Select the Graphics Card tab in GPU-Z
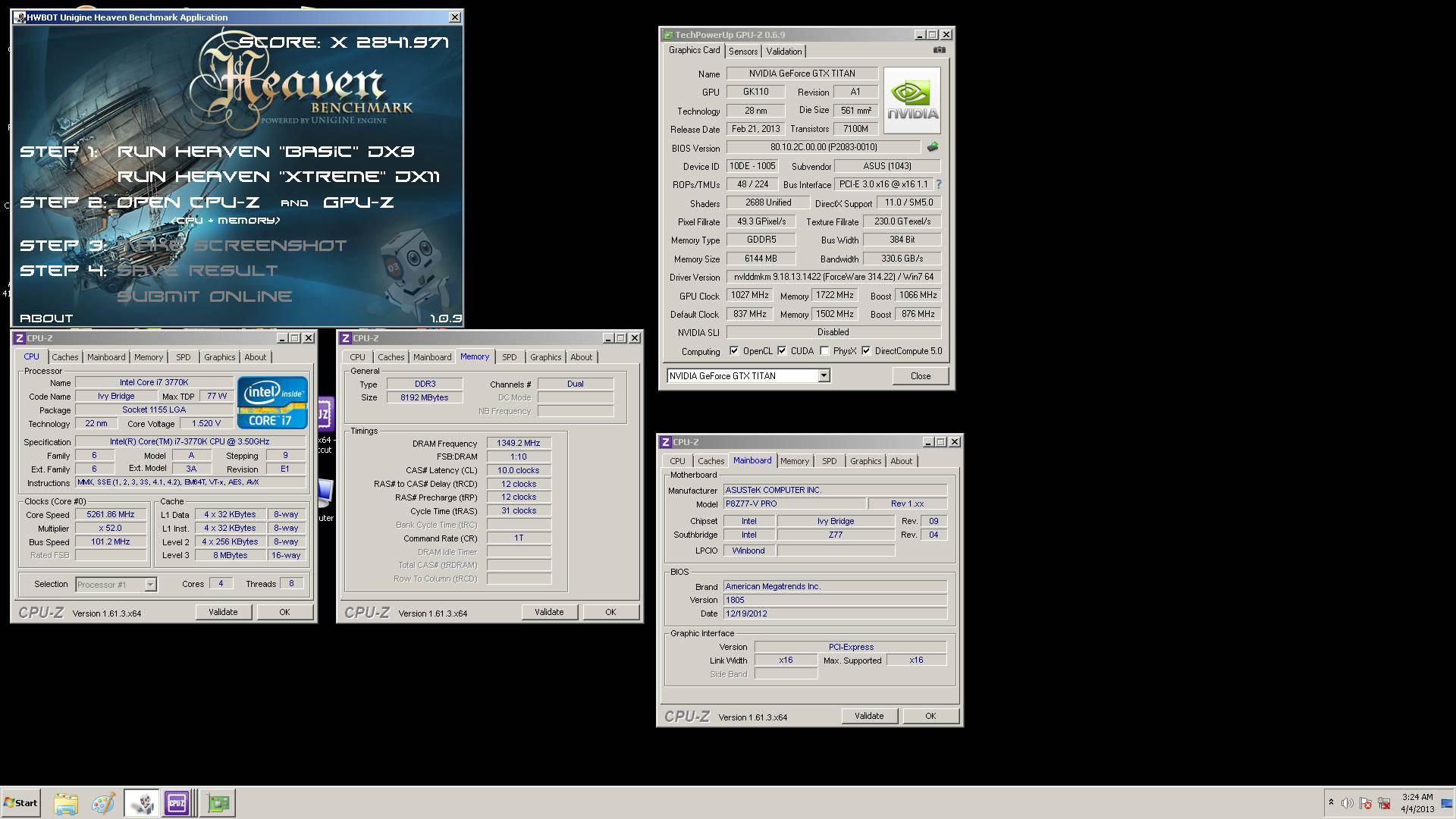Viewport: 1456px width, 819px height. (x=694, y=50)
